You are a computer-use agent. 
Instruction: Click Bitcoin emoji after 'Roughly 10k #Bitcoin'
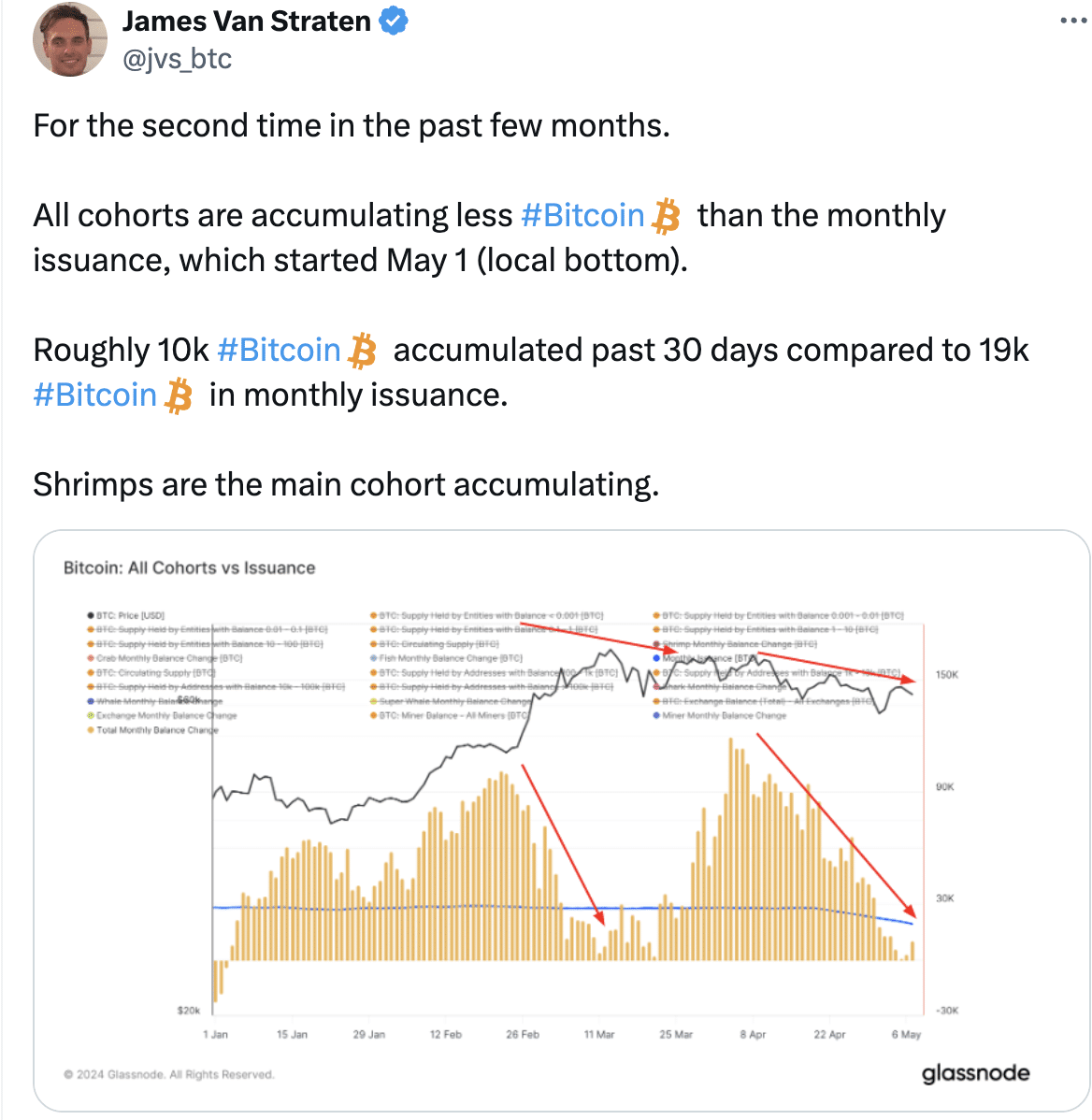coord(362,351)
